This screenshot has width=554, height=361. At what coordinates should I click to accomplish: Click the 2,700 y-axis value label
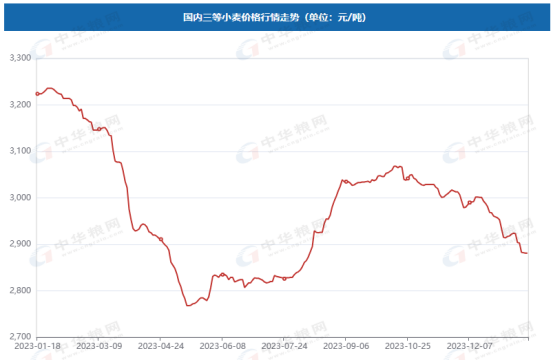pyautogui.click(x=20, y=337)
